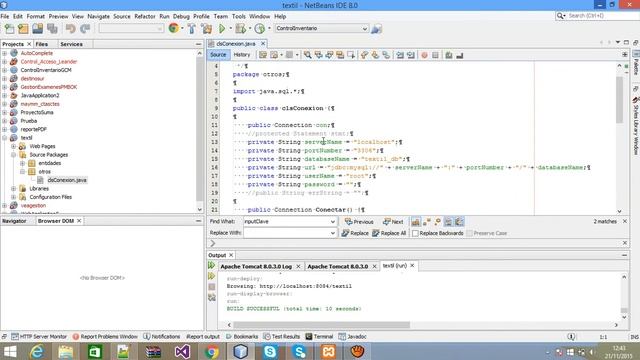Open the Debug menu

click(181, 16)
